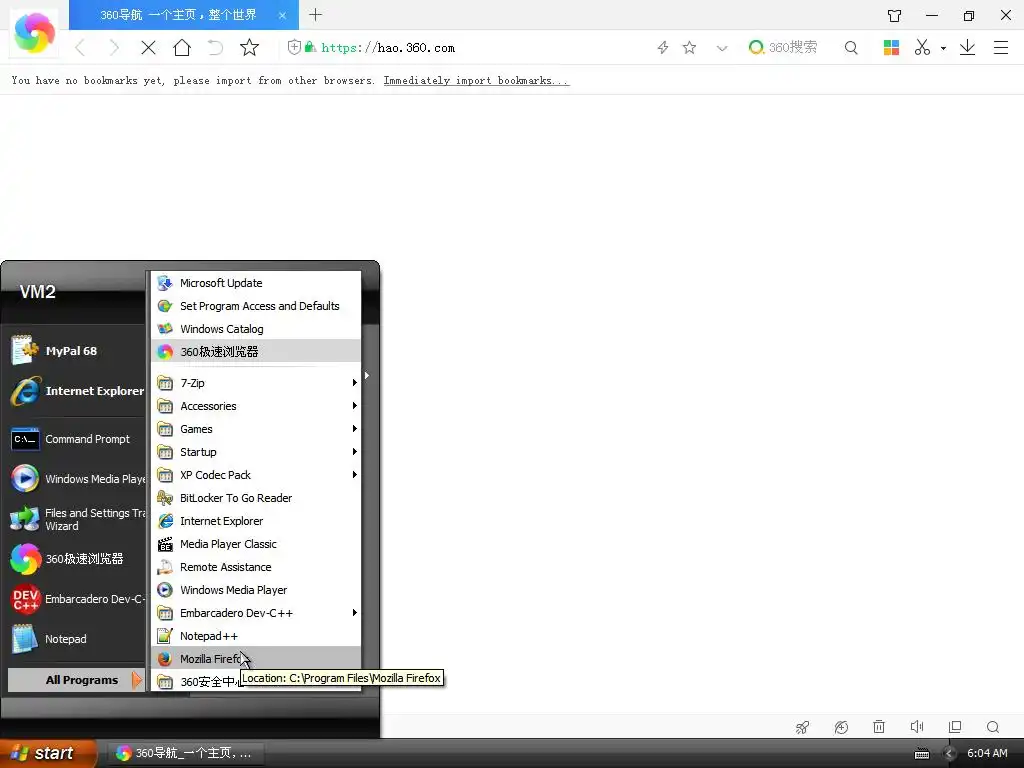Open Command Prompt from start menu
The height and width of the screenshot is (768, 1024).
point(76,439)
